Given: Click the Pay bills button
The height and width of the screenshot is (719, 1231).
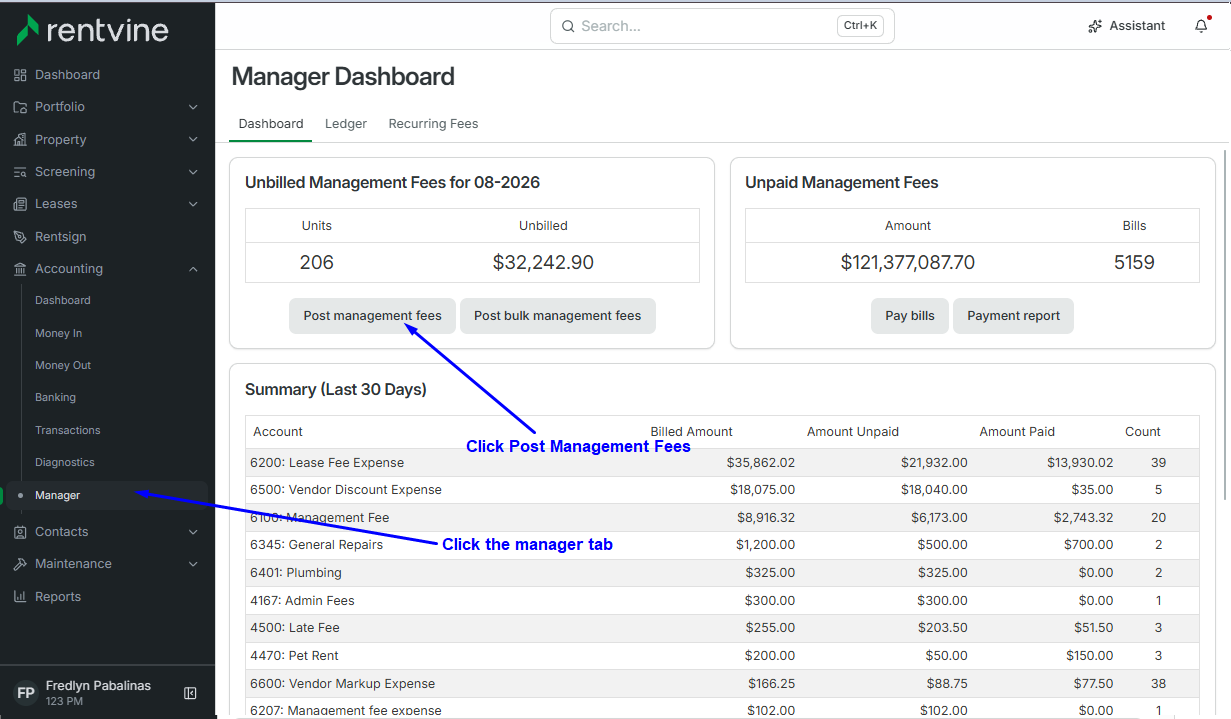Looking at the screenshot, I should (x=910, y=316).
